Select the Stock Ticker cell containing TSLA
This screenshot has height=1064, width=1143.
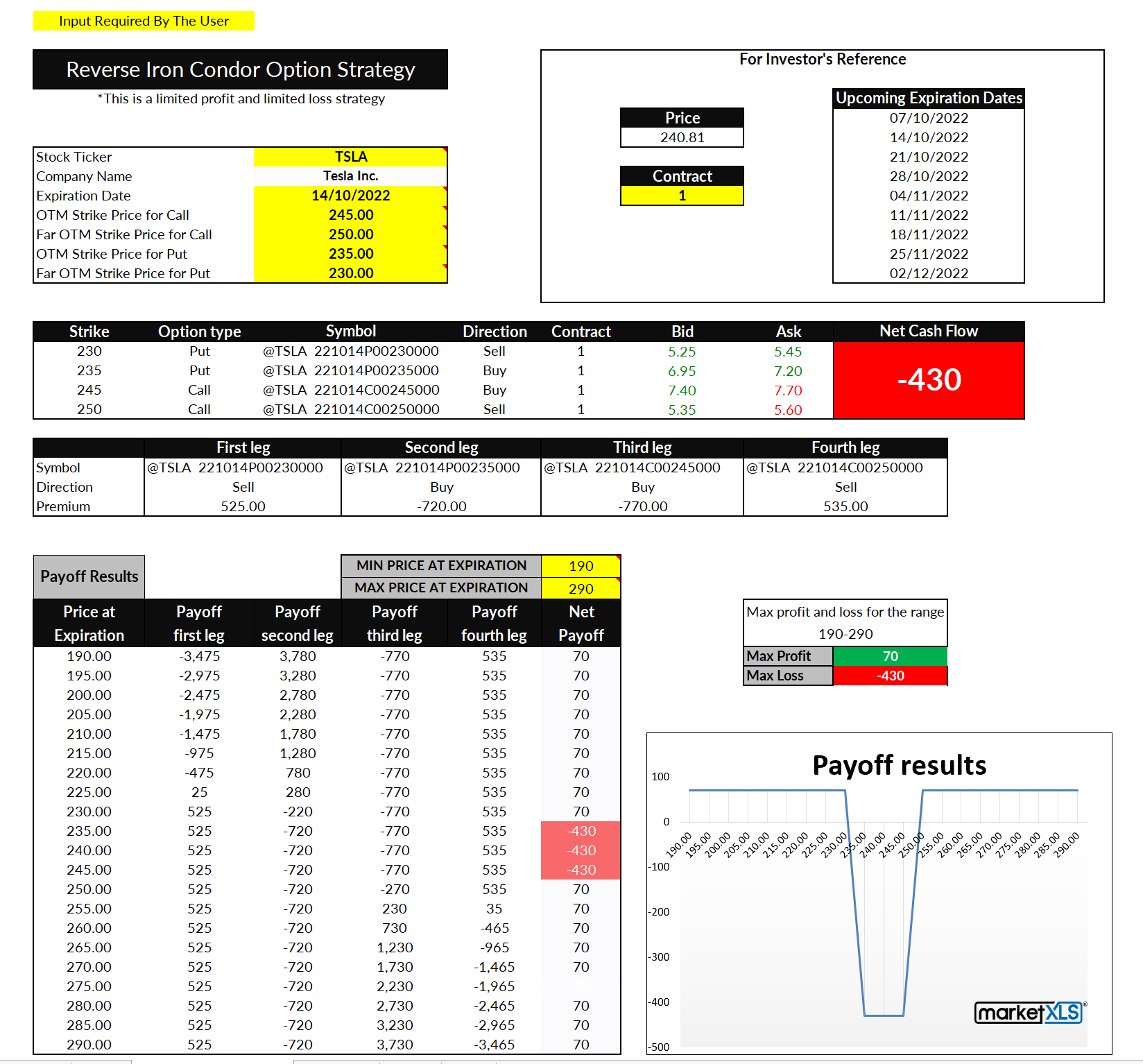click(x=350, y=157)
